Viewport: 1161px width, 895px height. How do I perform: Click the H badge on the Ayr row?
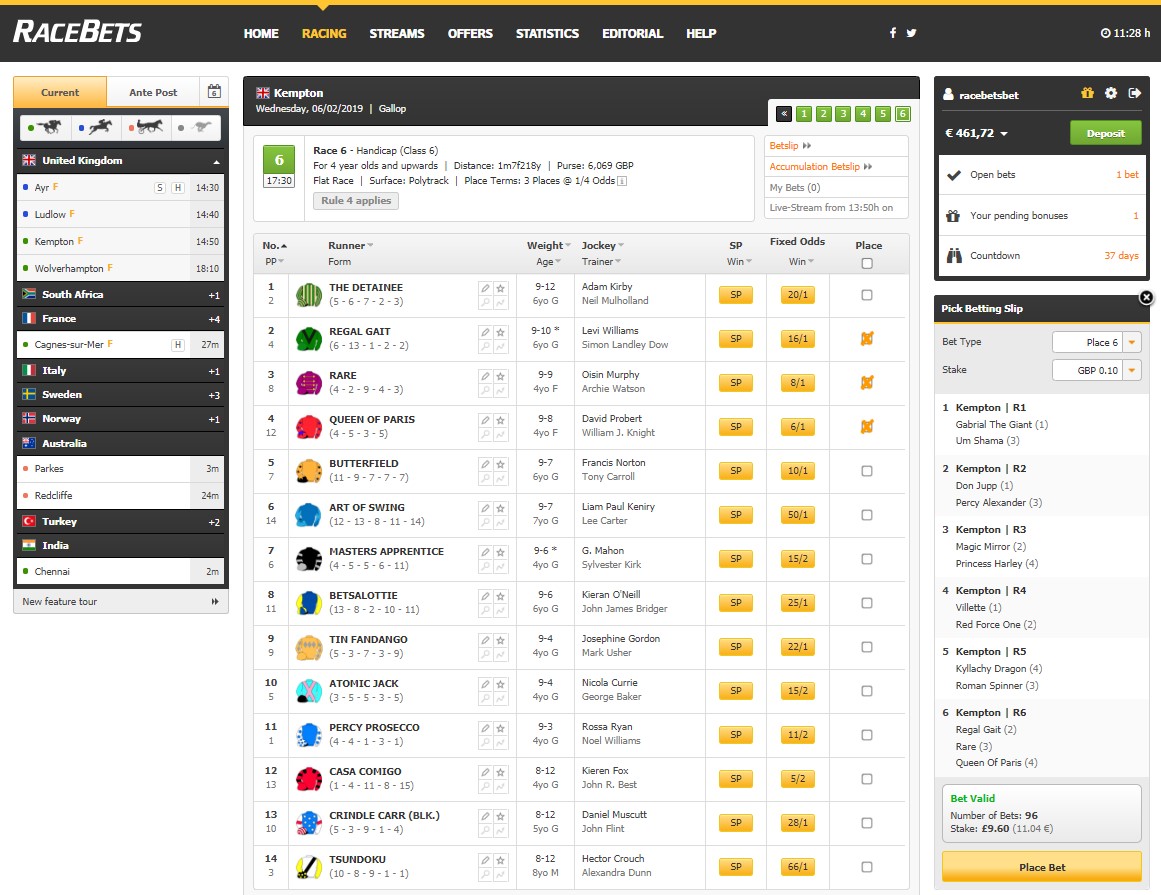[178, 188]
